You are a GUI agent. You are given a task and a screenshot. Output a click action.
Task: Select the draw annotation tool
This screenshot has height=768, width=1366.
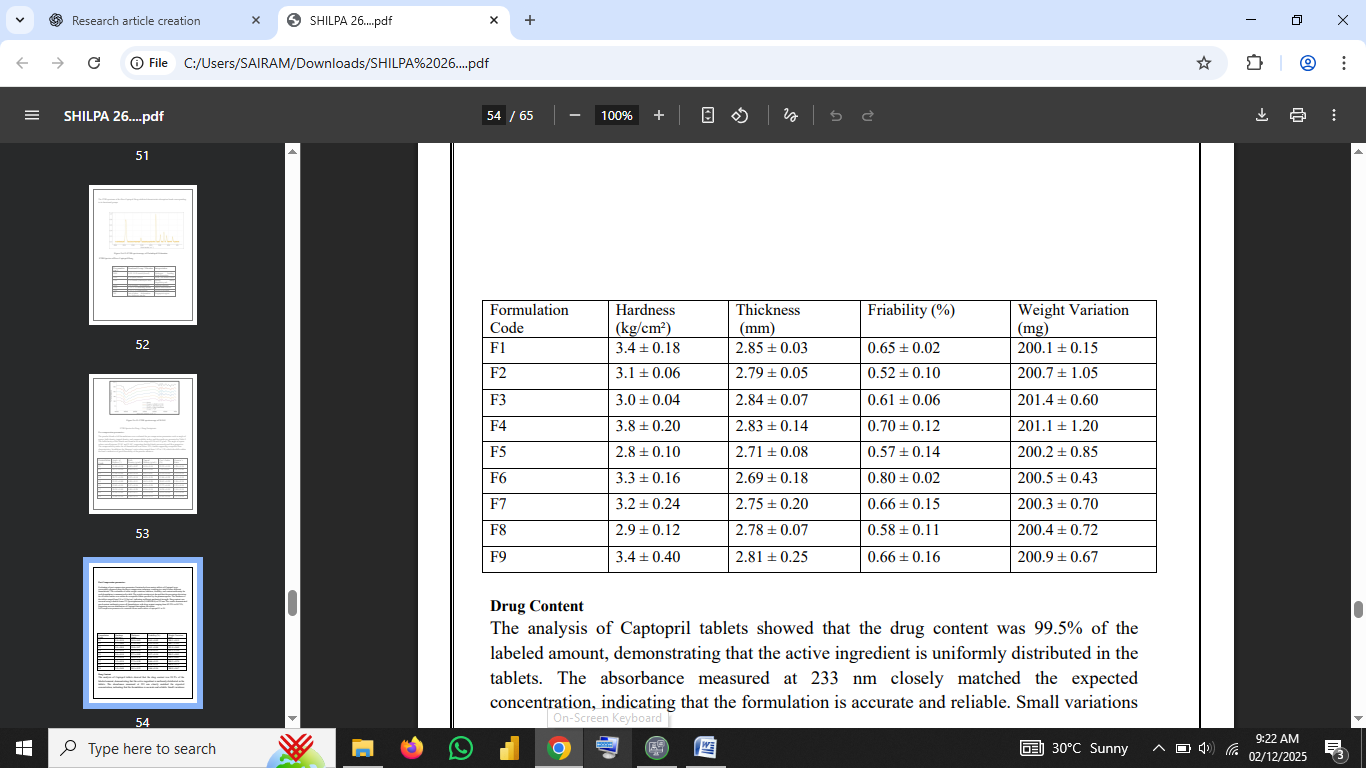tap(790, 115)
